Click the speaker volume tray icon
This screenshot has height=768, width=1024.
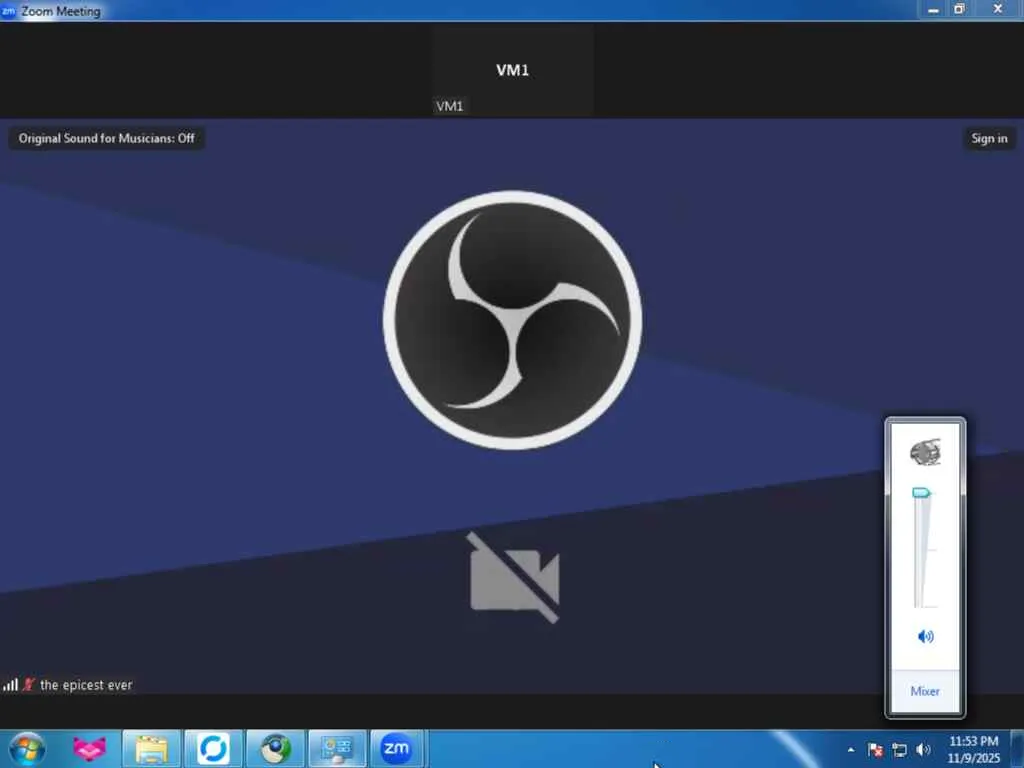[x=923, y=750]
